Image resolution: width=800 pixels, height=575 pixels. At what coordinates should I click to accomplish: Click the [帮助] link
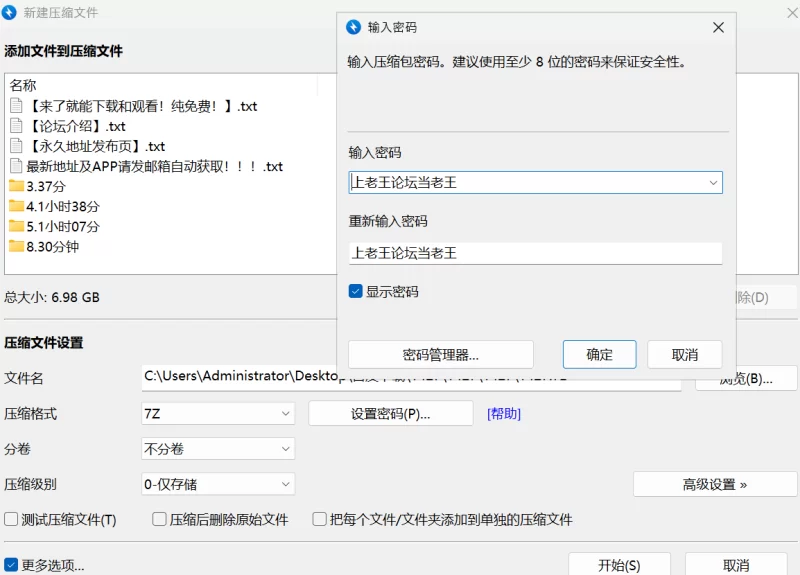point(504,414)
